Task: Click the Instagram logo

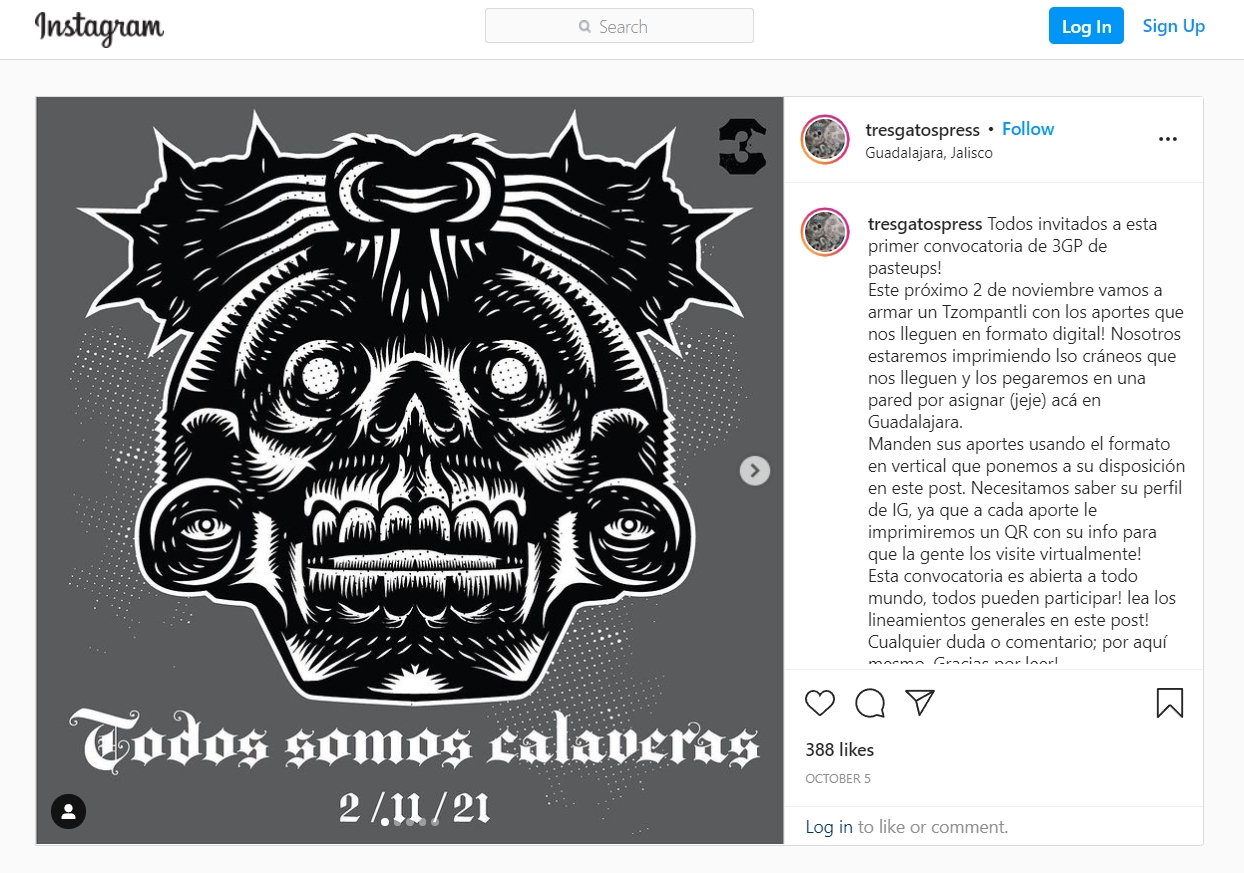Action: click(100, 28)
